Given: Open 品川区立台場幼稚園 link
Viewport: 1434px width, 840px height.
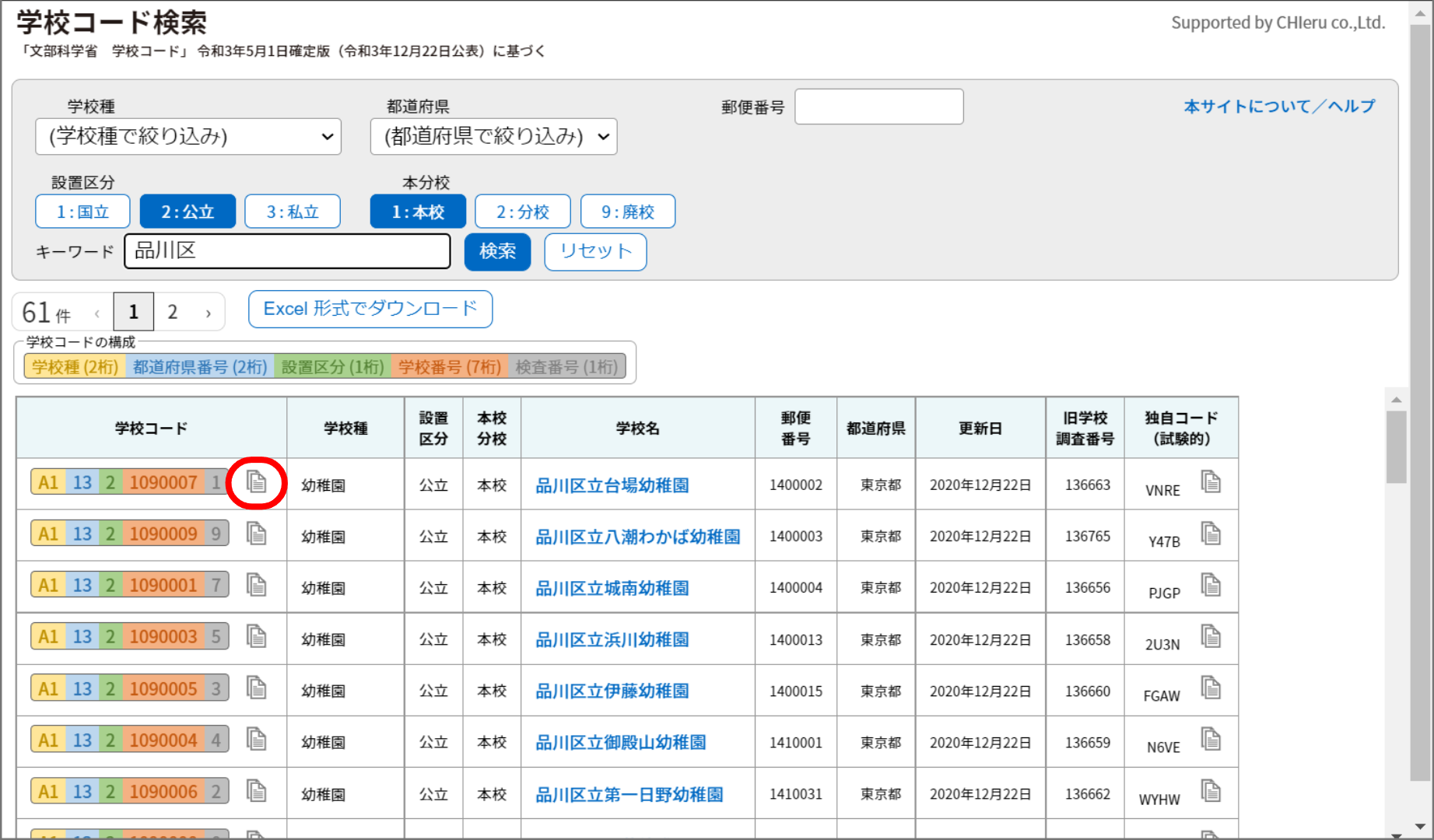Looking at the screenshot, I should point(612,485).
